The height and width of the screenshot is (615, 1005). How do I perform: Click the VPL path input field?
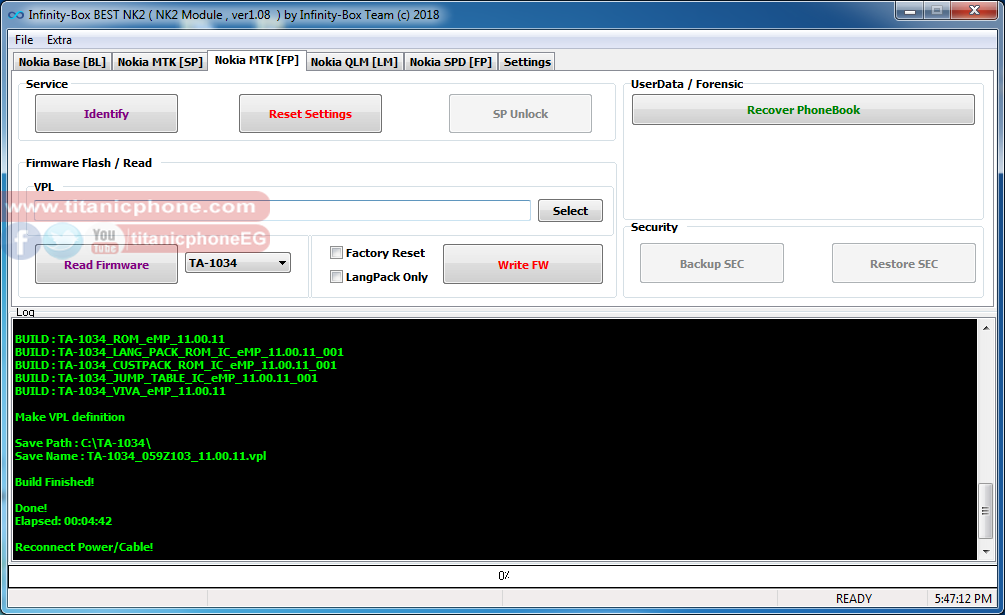tap(283, 210)
